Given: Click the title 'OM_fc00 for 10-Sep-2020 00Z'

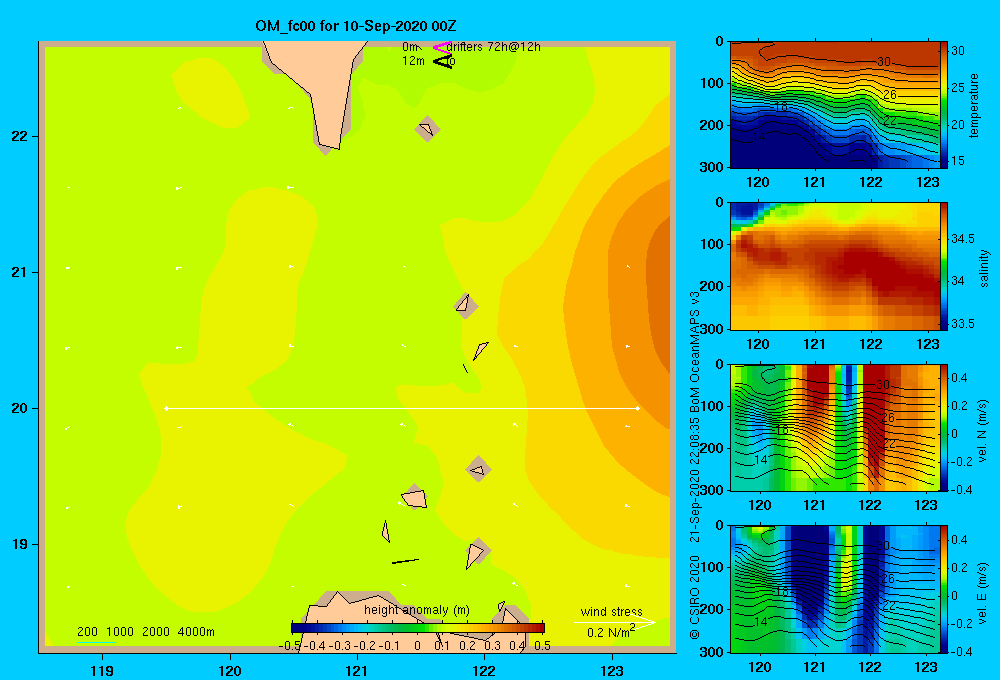Looking at the screenshot, I should (x=356, y=26).
